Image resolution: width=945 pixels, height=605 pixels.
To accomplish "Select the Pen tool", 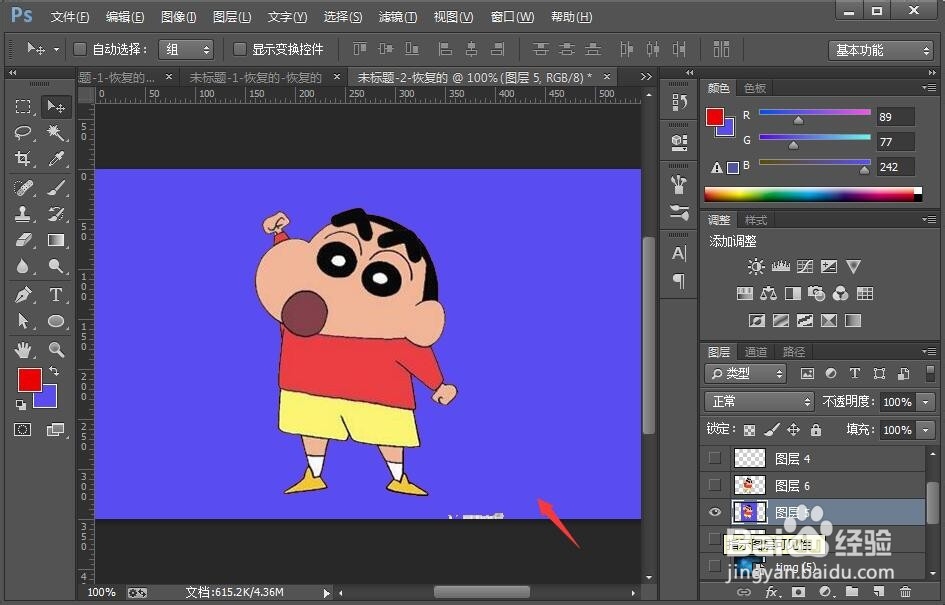I will click(x=23, y=295).
